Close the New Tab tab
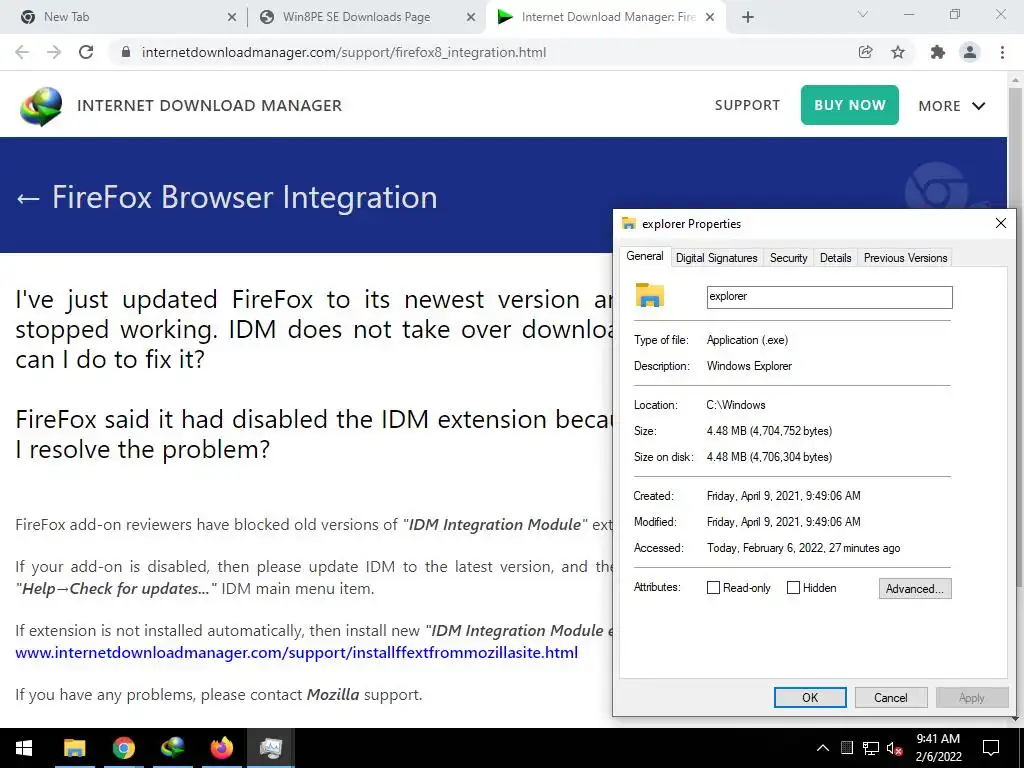 pyautogui.click(x=232, y=17)
